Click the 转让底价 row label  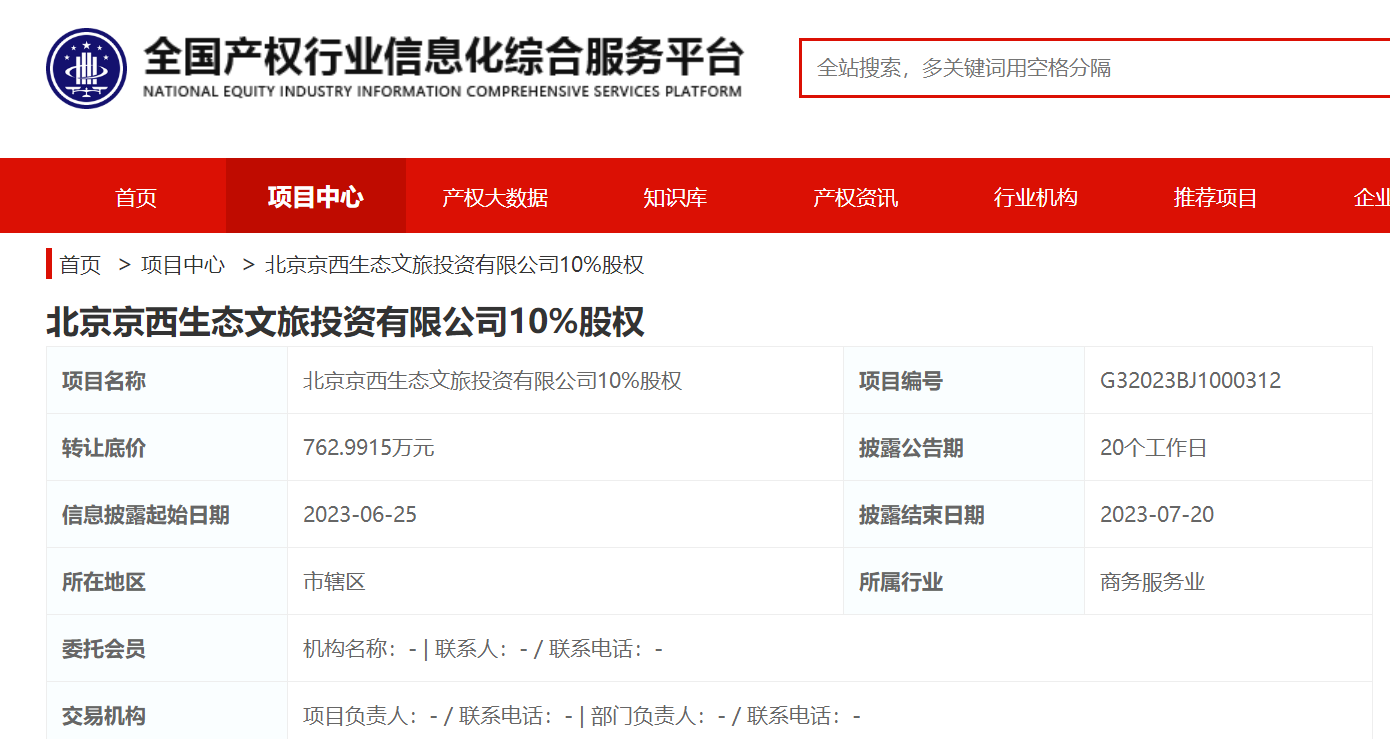[102, 447]
